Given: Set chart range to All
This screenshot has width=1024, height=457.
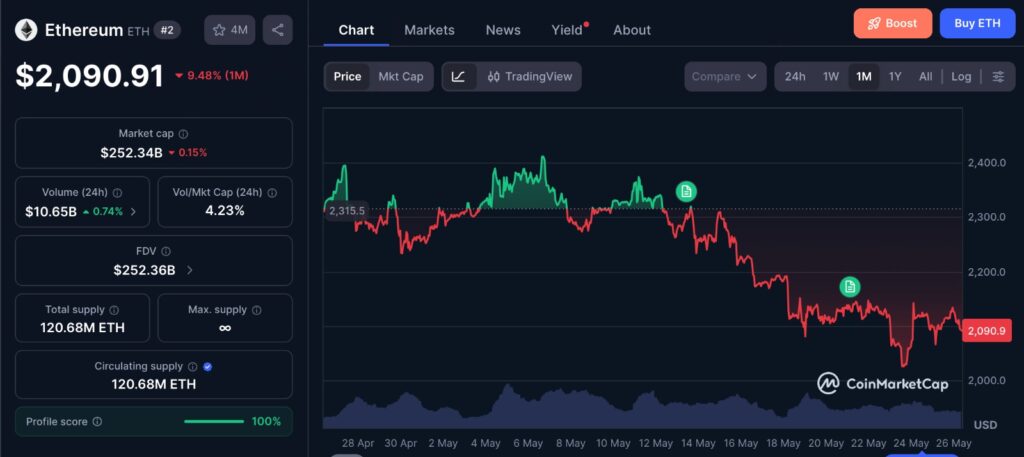Looking at the screenshot, I should (x=925, y=76).
